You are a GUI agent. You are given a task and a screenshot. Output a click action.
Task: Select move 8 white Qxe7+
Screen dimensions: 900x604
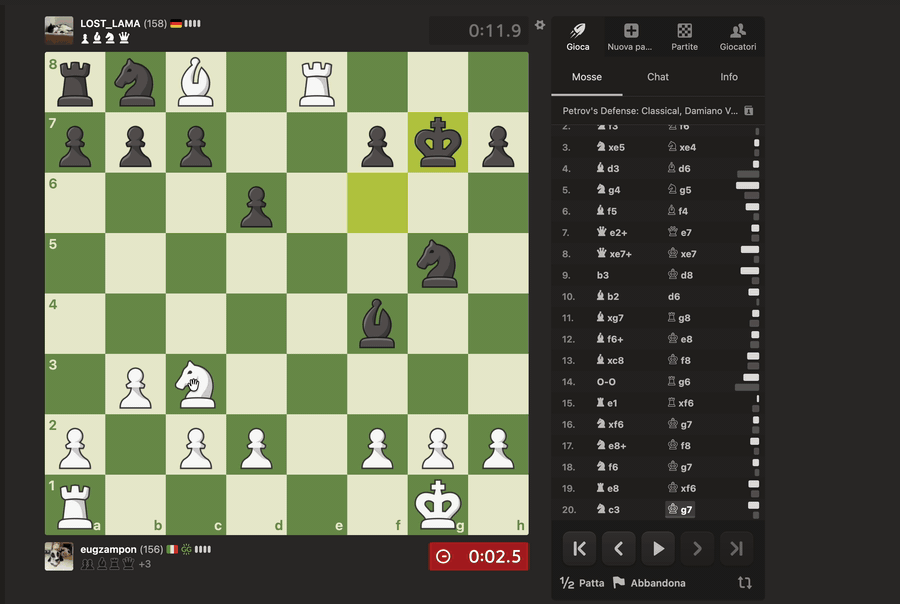pyautogui.click(x=613, y=254)
